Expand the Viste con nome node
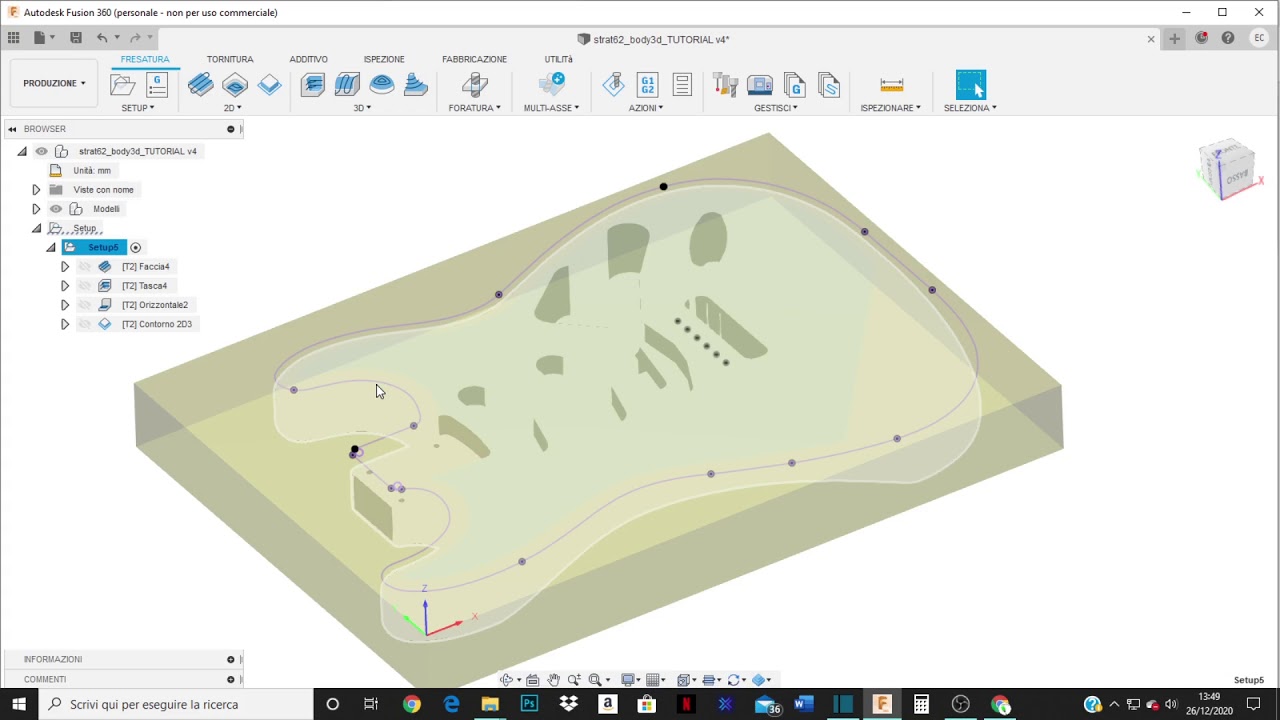The image size is (1280, 720). point(36,190)
